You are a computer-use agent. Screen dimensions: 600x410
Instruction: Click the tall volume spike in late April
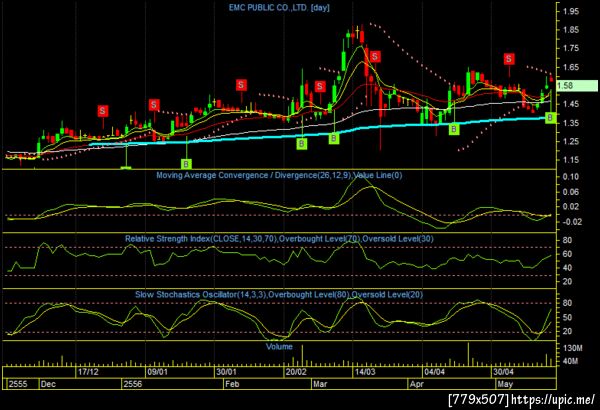[468, 354]
